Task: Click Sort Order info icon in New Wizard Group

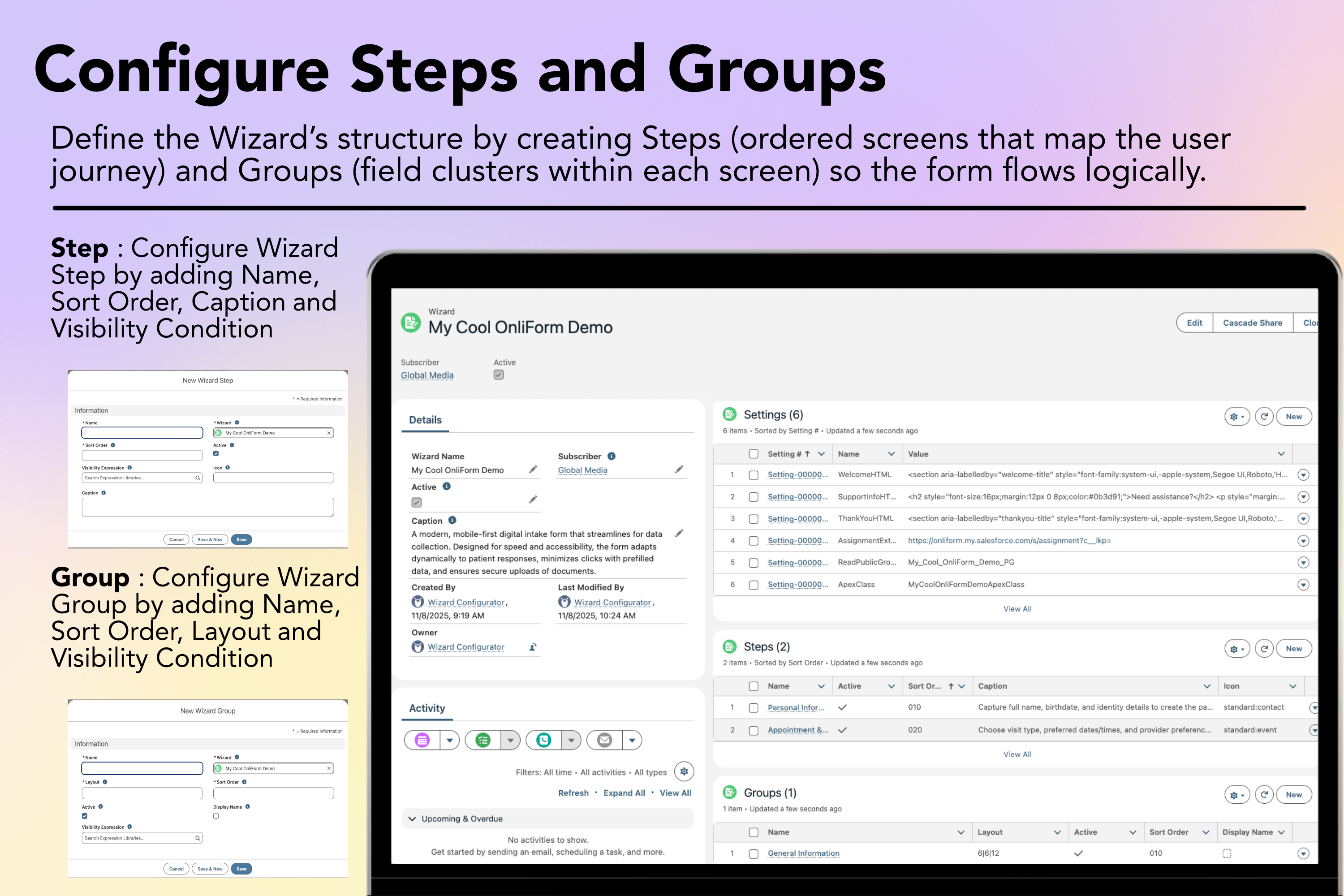Action: (244, 782)
